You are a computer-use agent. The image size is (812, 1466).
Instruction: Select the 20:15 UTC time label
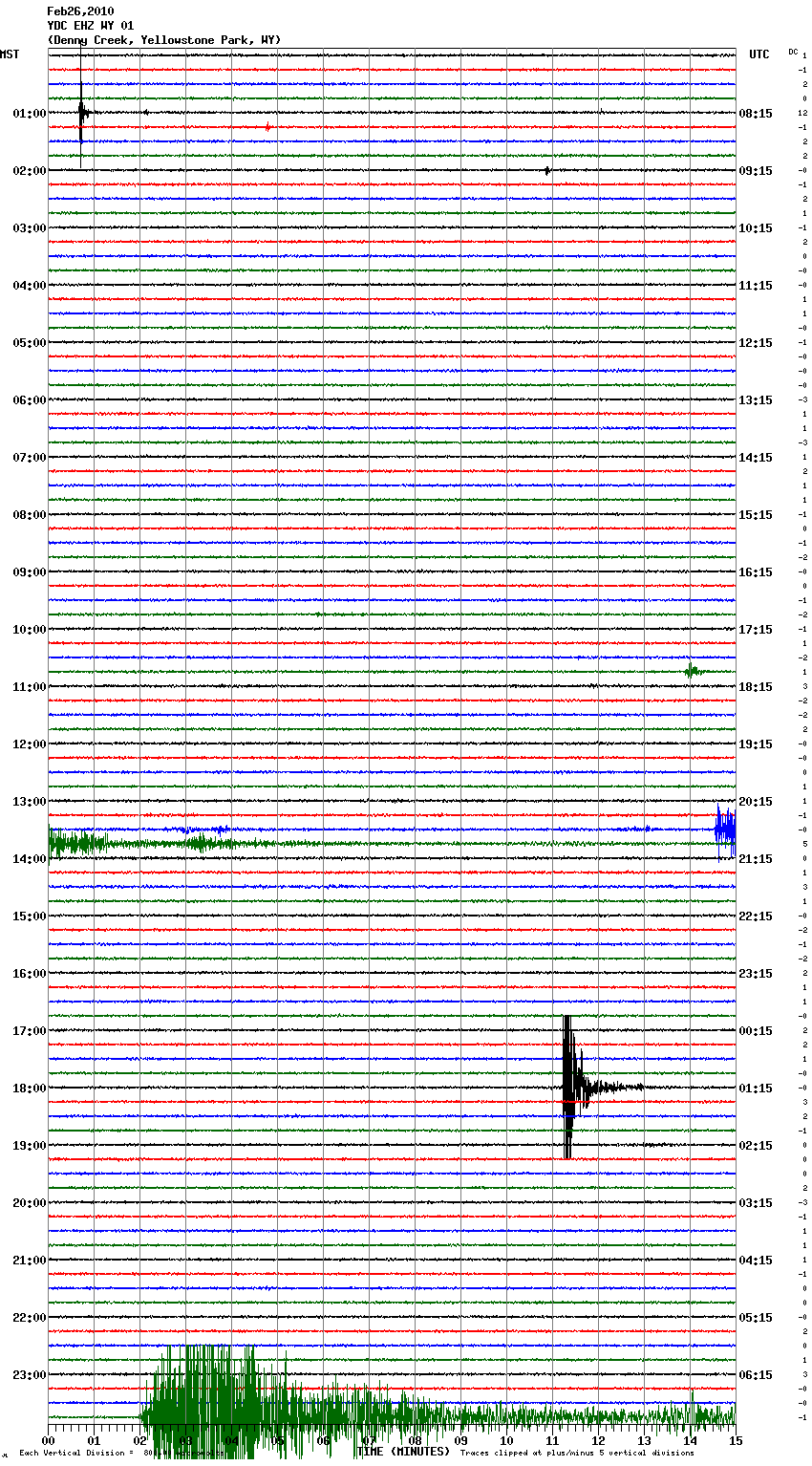[x=756, y=801]
